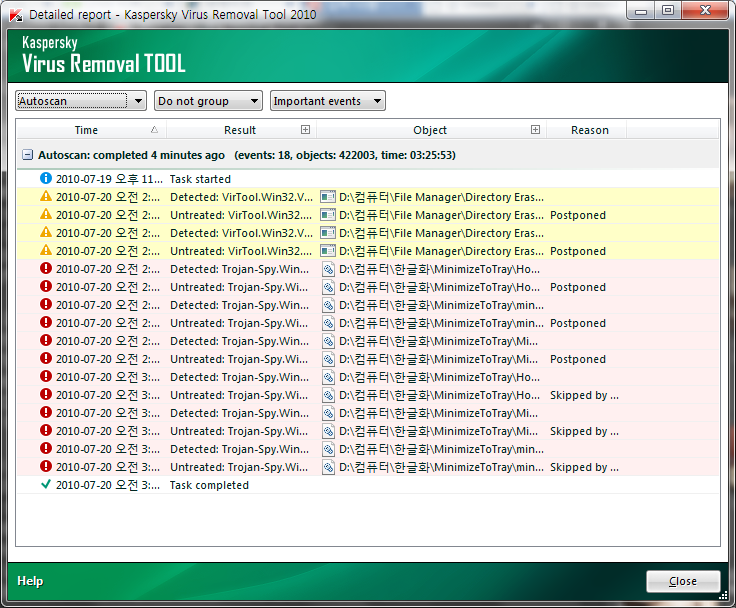Click file icon in Untreated MinimizeToTray\Mi Skipped row
736x608 pixels.
coord(328,431)
